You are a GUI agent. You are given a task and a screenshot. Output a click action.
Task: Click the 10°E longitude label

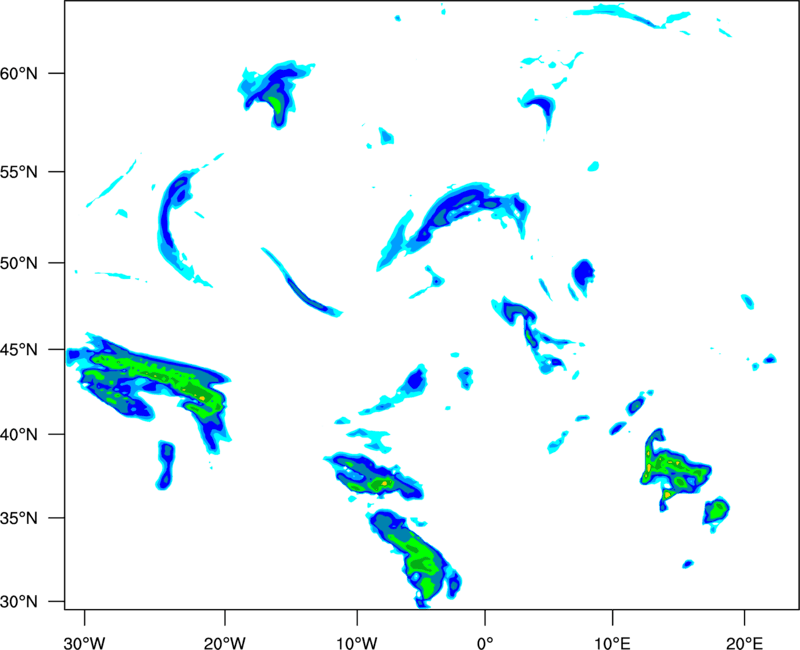click(612, 643)
